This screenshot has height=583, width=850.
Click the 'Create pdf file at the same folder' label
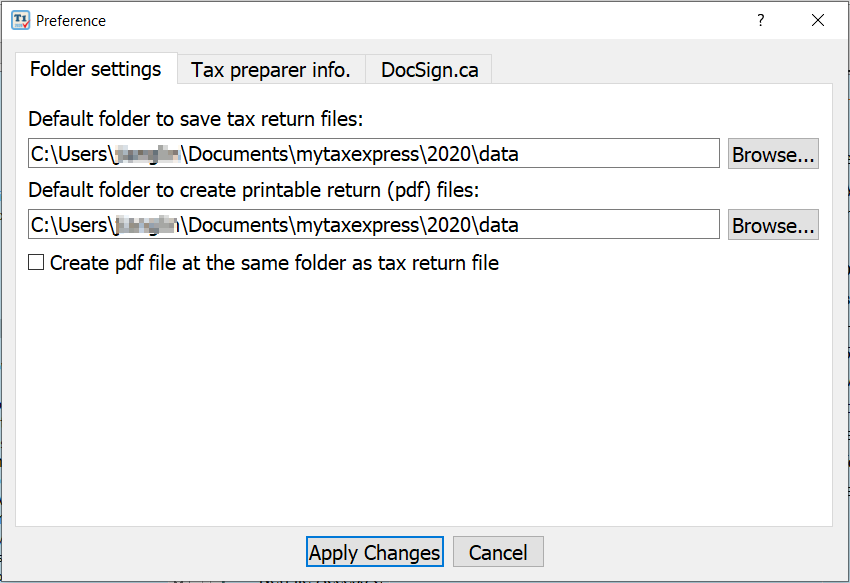[x=274, y=263]
